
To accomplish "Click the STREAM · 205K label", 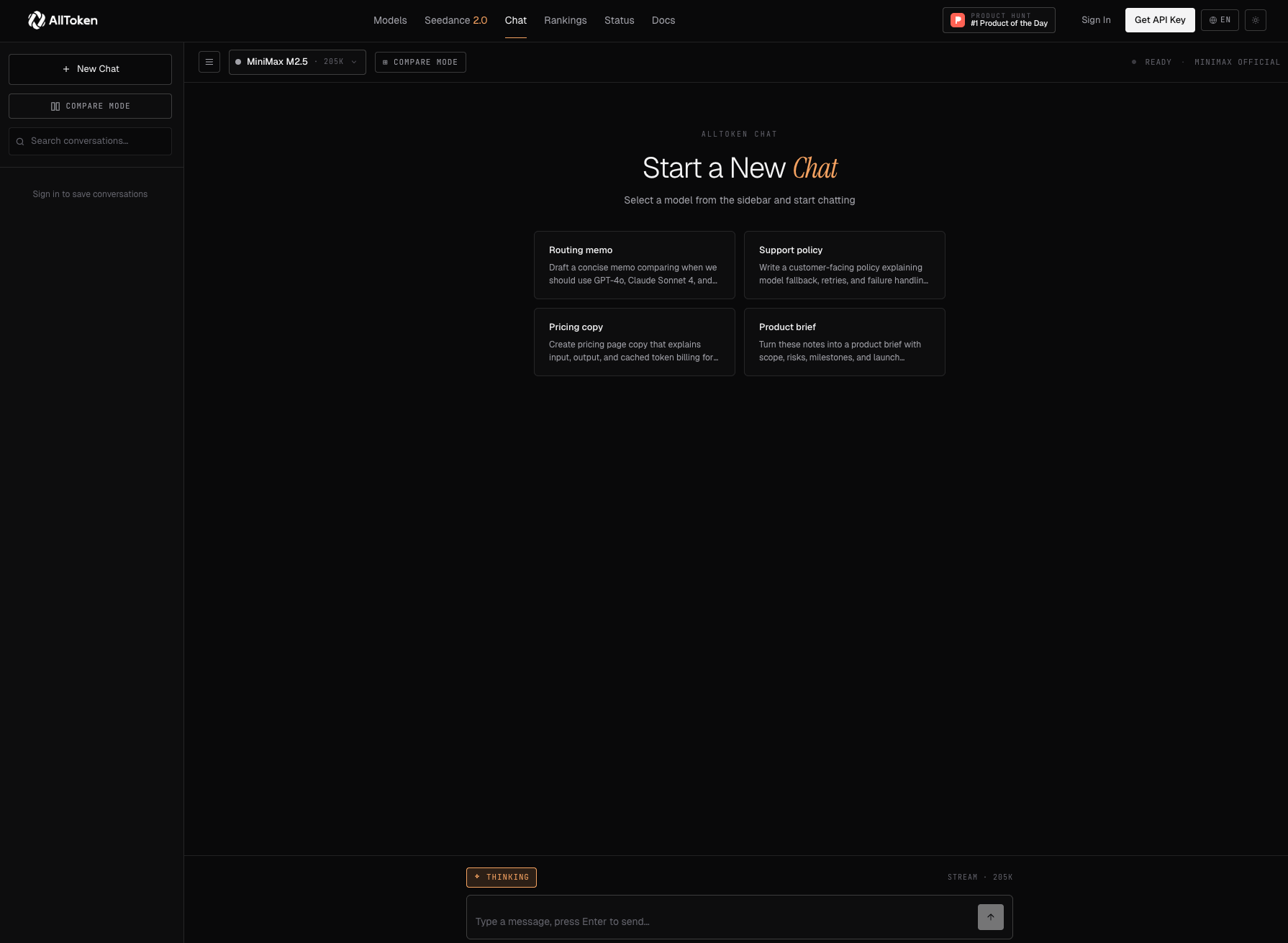I will pyautogui.click(x=980, y=878).
